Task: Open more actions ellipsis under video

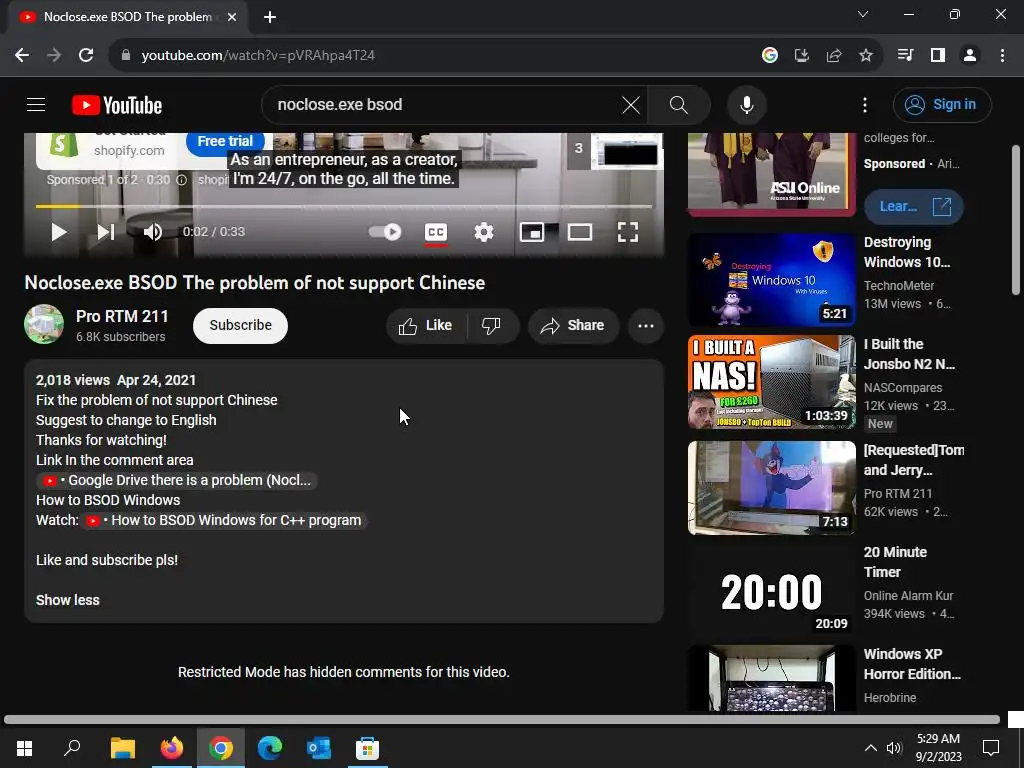Action: [646, 325]
